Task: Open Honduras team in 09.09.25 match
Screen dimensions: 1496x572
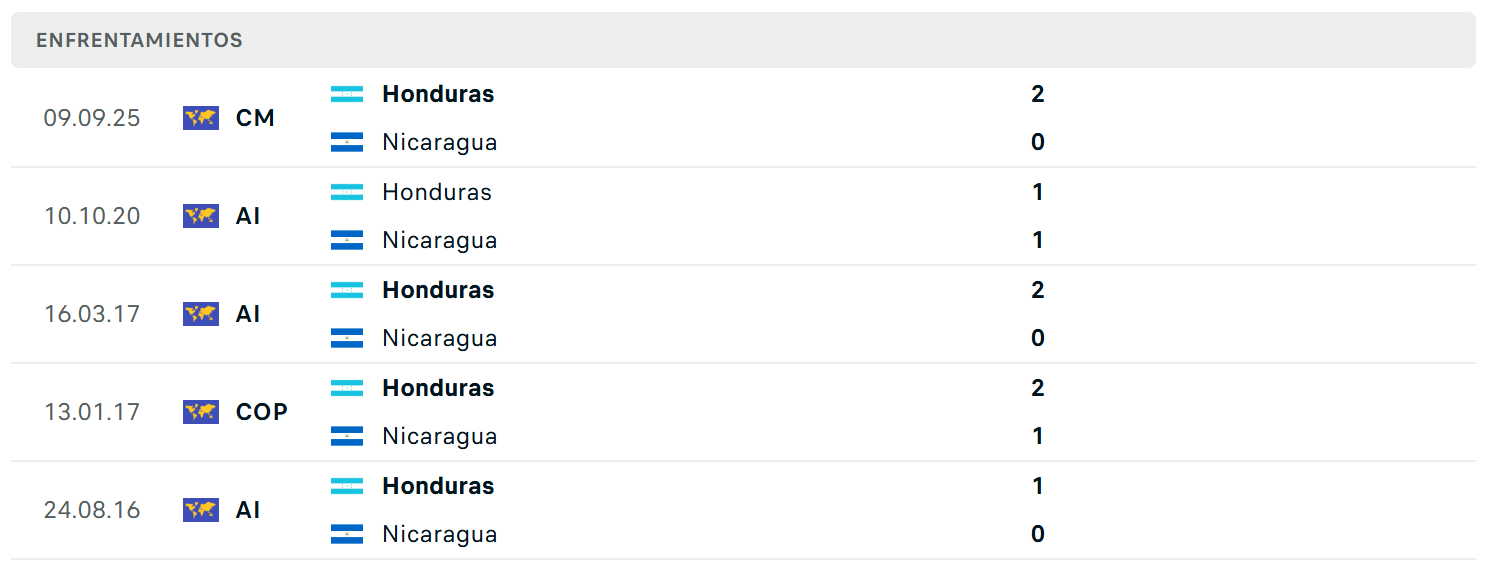Action: click(438, 94)
